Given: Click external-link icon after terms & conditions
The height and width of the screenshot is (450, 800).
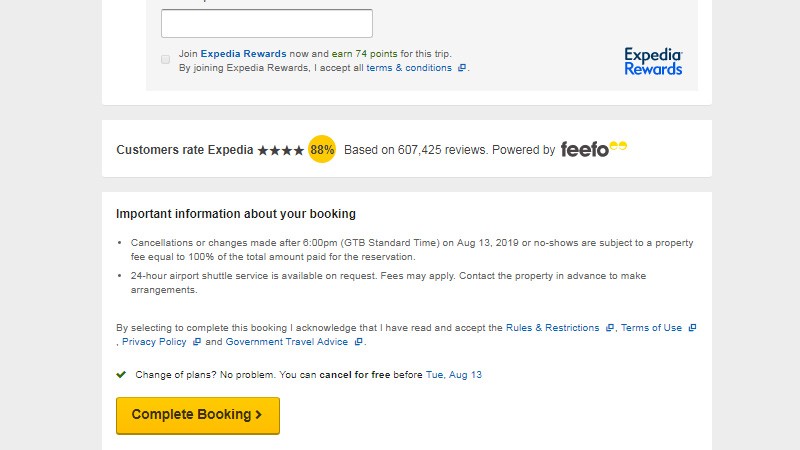Looking at the screenshot, I should pos(462,69).
